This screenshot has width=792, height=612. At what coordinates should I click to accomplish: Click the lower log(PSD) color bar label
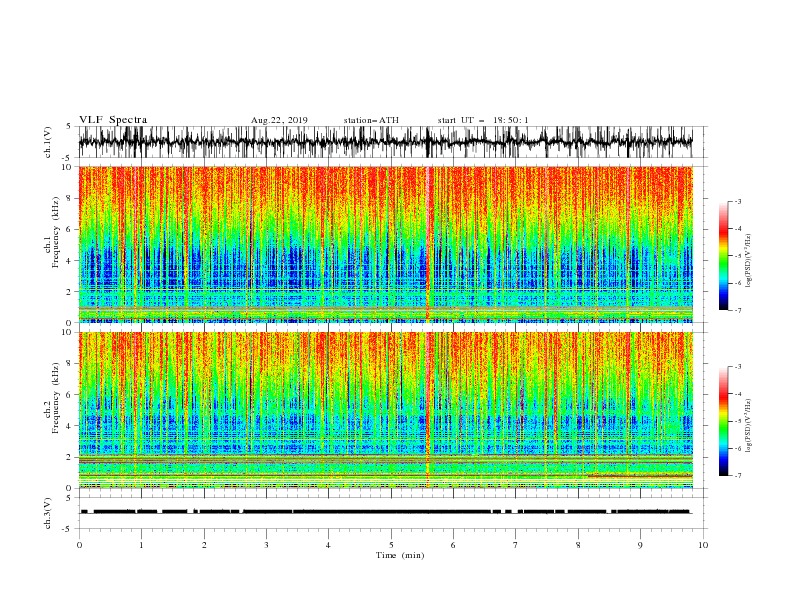pyautogui.click(x=748, y=426)
